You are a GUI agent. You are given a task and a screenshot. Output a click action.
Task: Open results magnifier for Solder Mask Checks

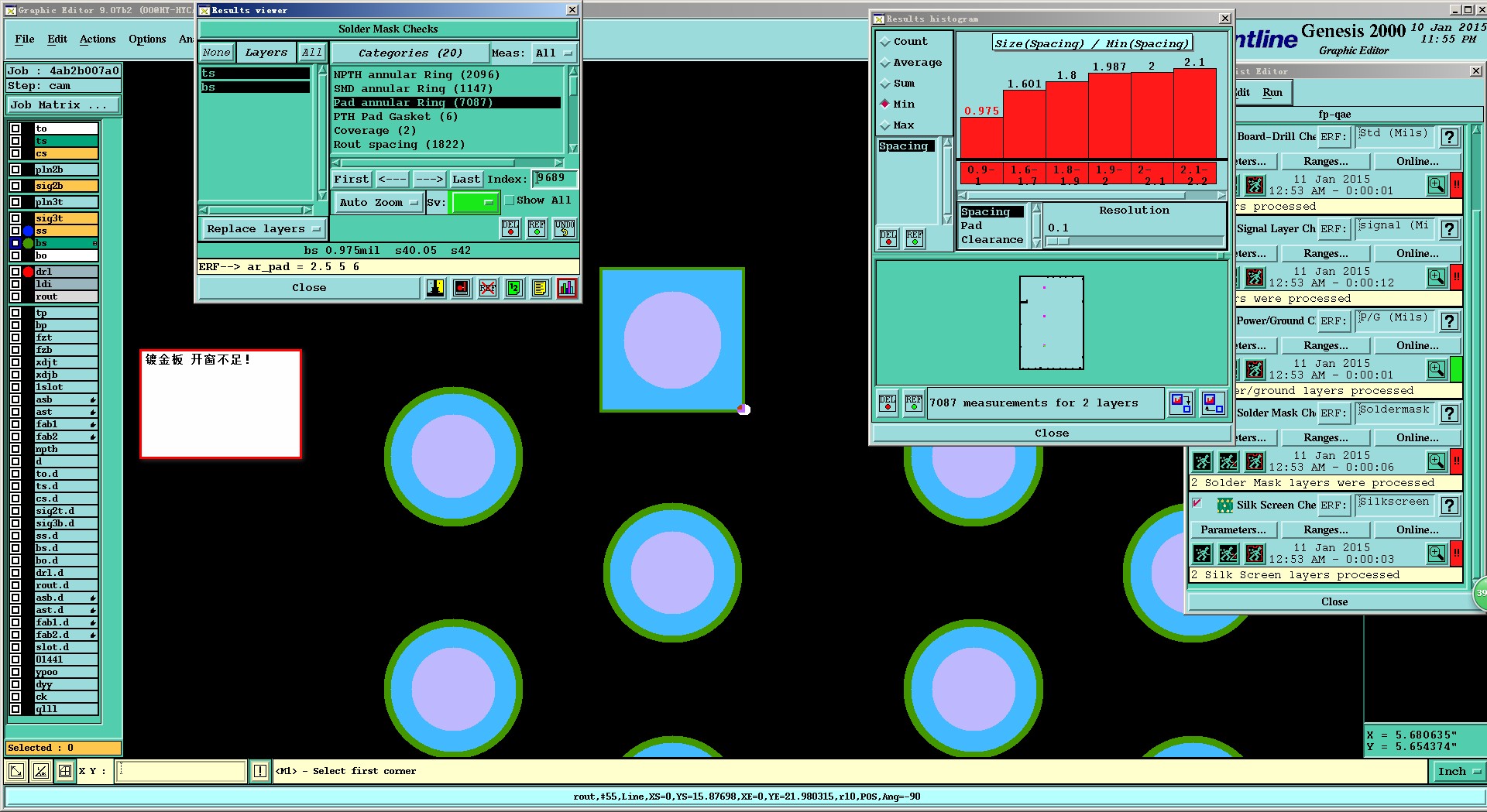1437,461
